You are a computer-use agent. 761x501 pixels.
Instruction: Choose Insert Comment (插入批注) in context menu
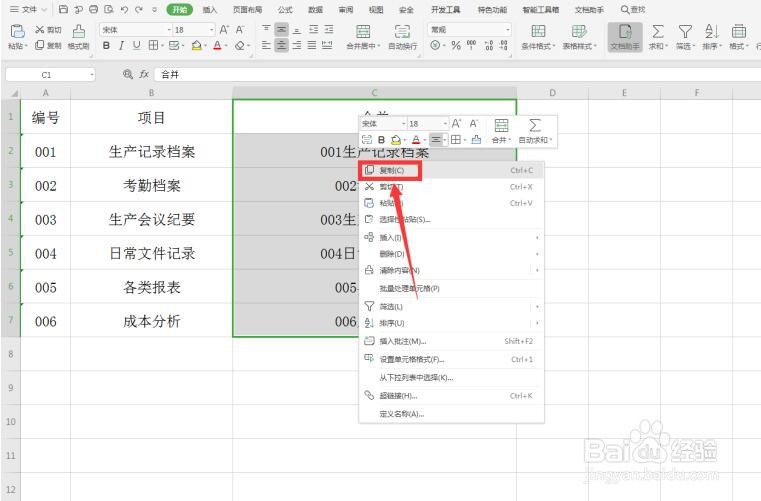[x=451, y=341]
